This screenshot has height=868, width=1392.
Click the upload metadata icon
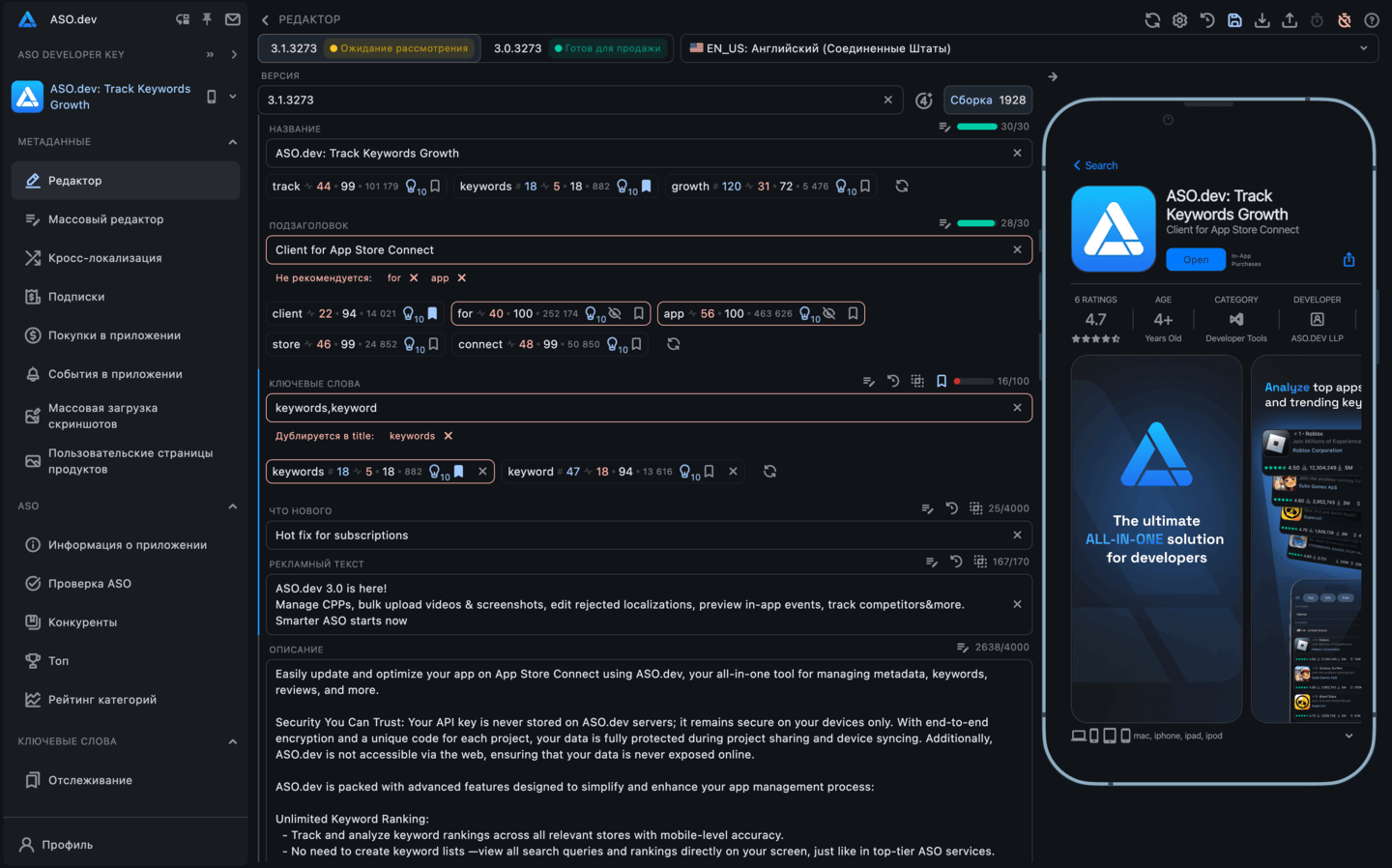(x=1290, y=19)
